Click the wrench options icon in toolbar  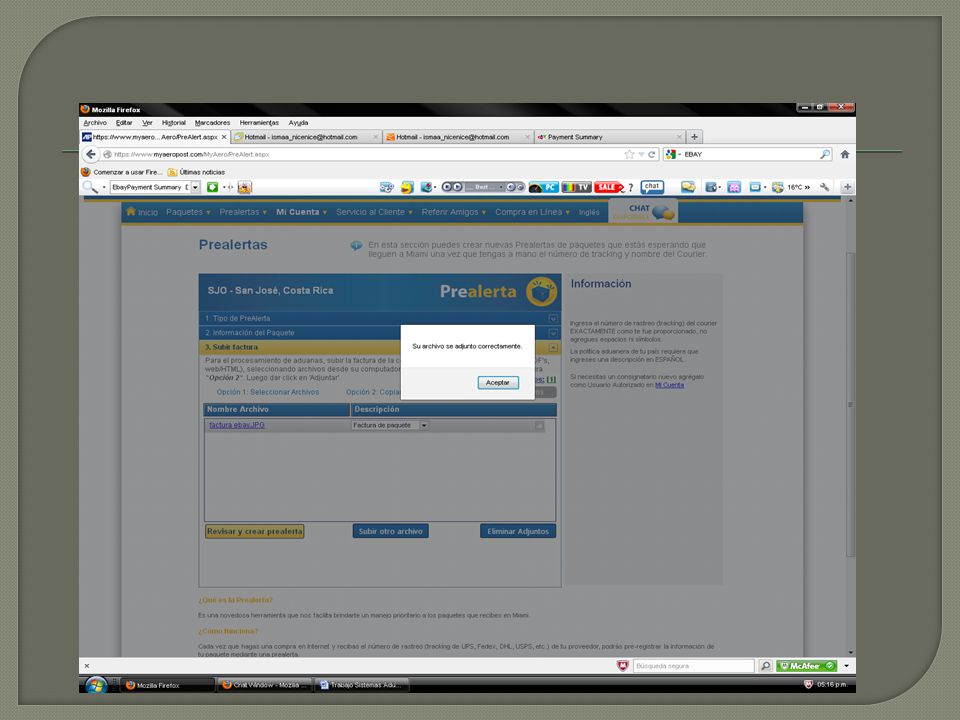pyautogui.click(x=825, y=187)
